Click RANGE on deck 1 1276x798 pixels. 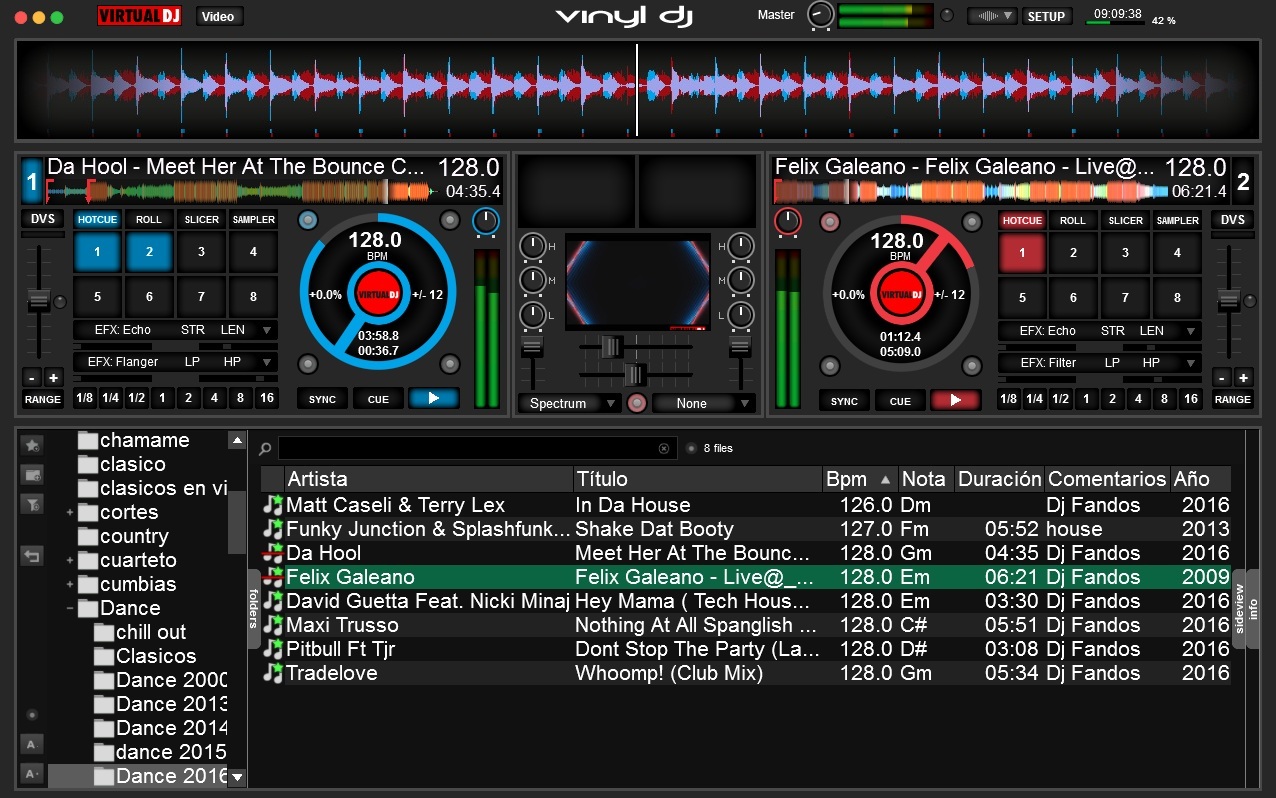43,399
